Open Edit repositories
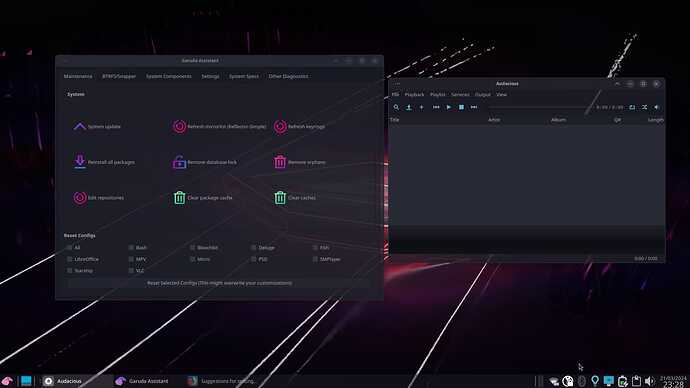 click(x=99, y=198)
